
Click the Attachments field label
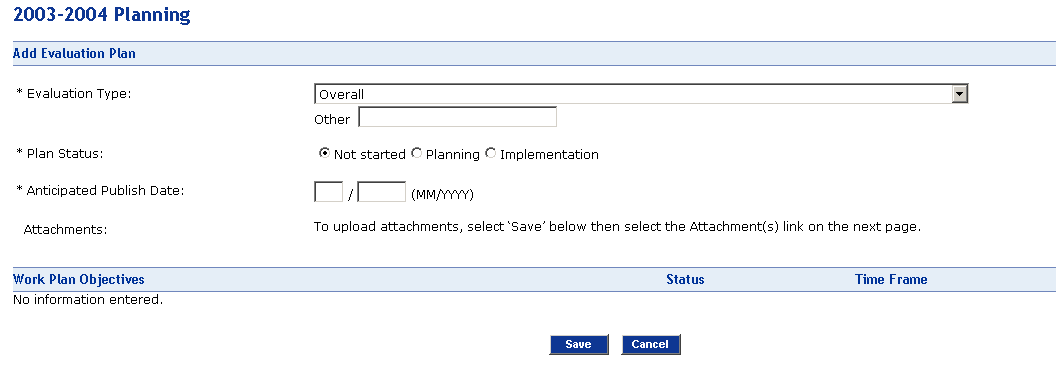pyautogui.click(x=65, y=230)
